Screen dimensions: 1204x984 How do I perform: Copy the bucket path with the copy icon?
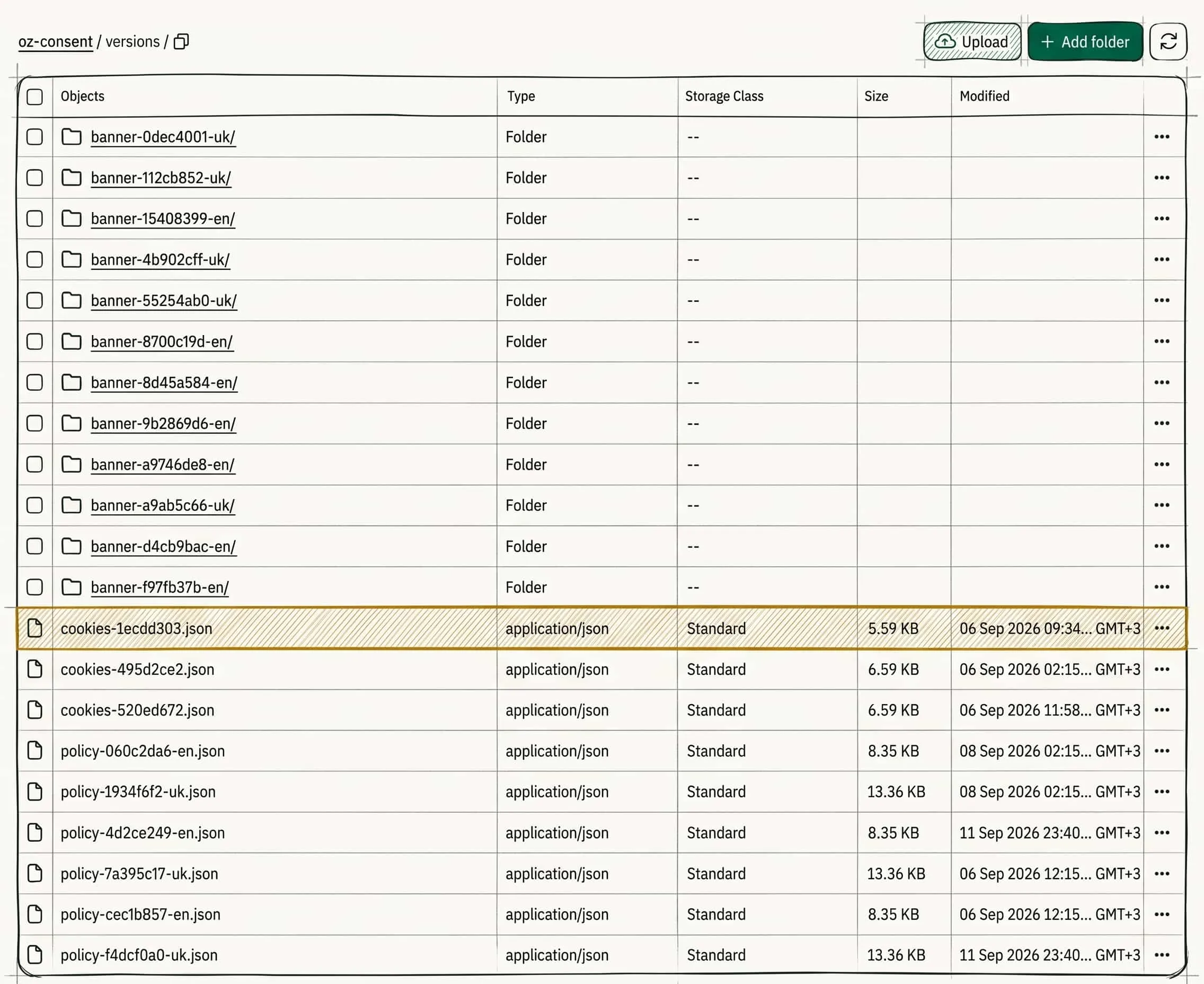pyautogui.click(x=181, y=41)
